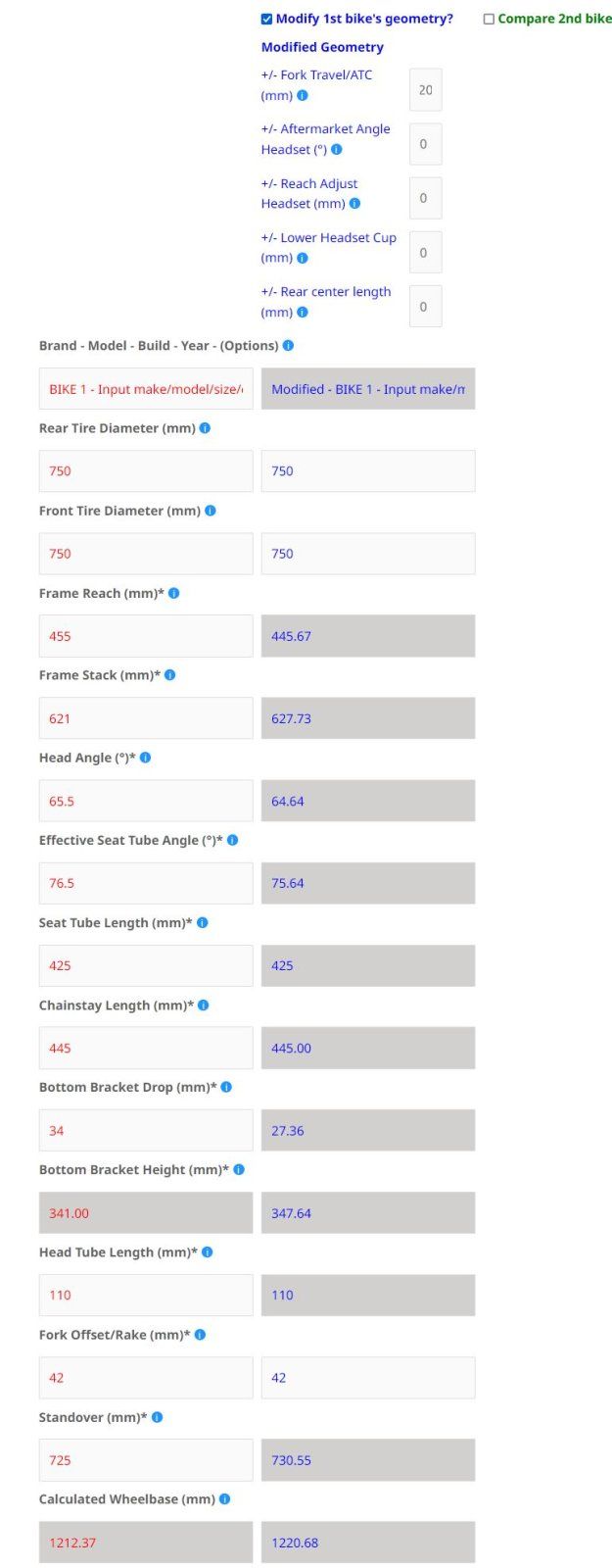The height and width of the screenshot is (1568, 612).
Task: Click the BIKE 1 make/model name field
Action: click(146, 389)
